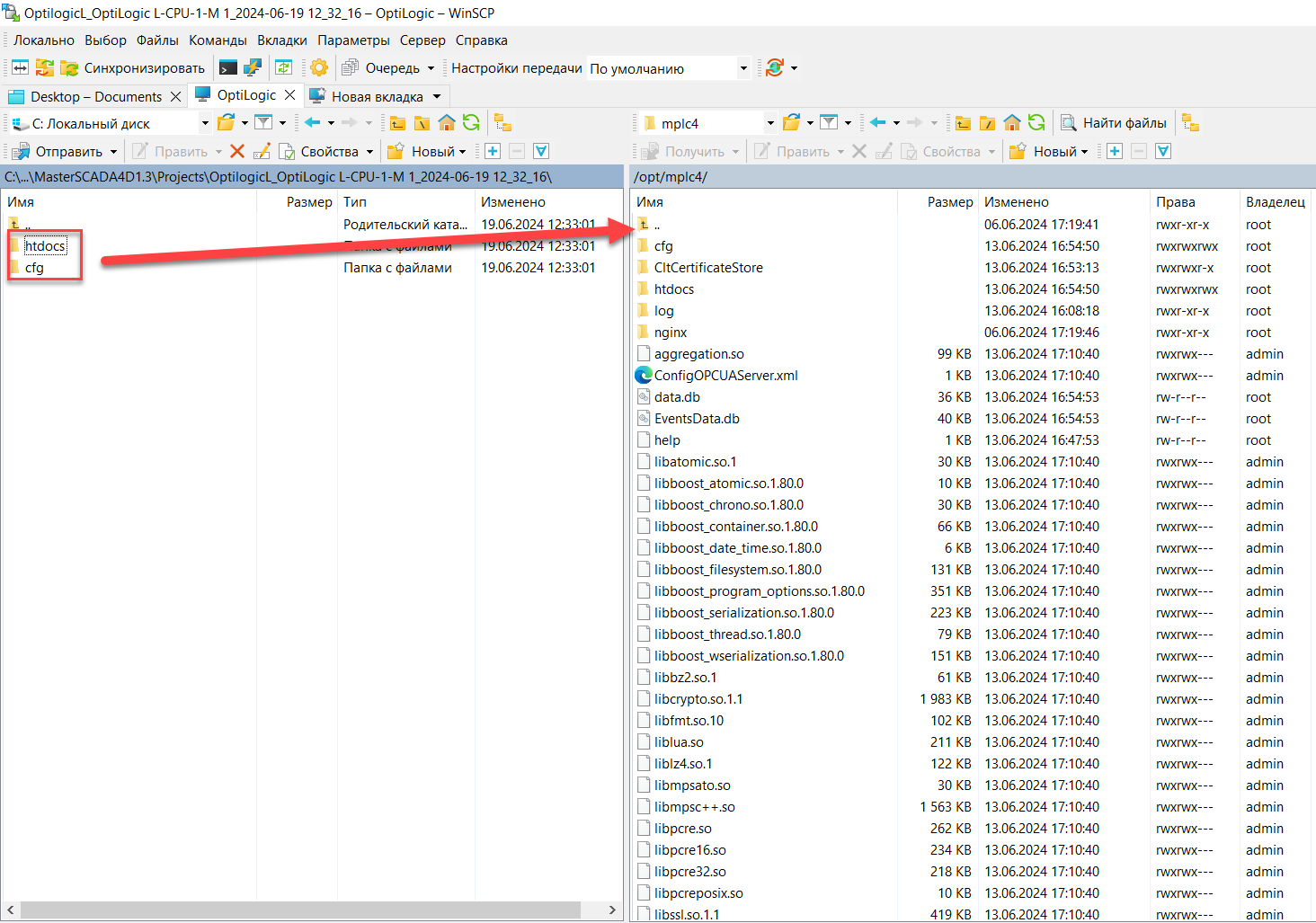Select files plus icon in local panel
Viewport: 1316px width, 923px height.
[x=493, y=151]
